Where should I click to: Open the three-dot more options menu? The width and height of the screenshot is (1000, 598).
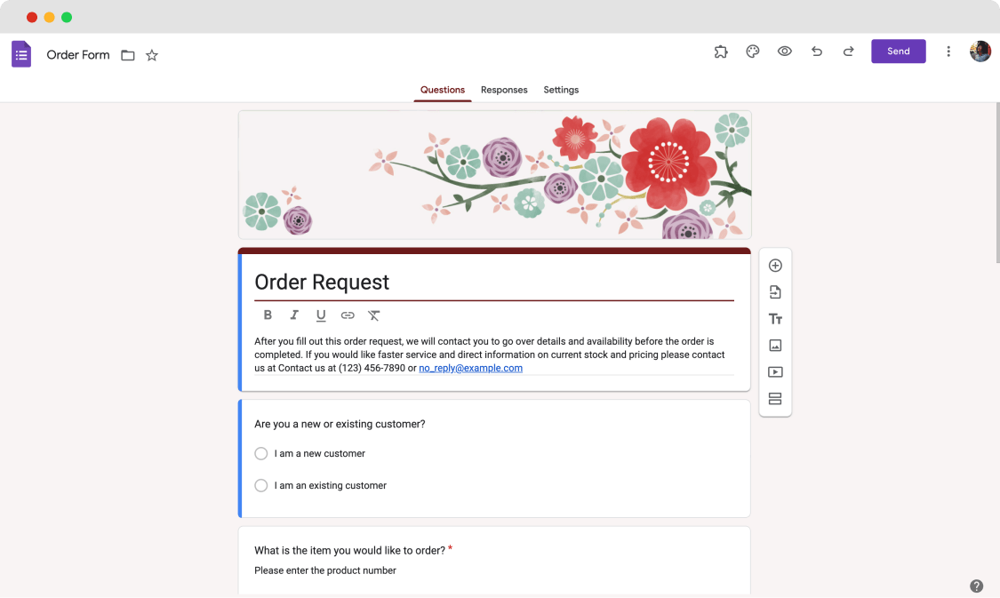coord(948,51)
